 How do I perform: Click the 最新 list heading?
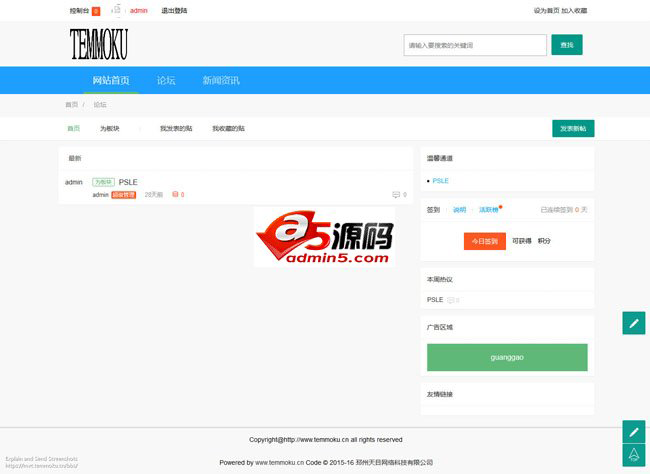pos(75,158)
